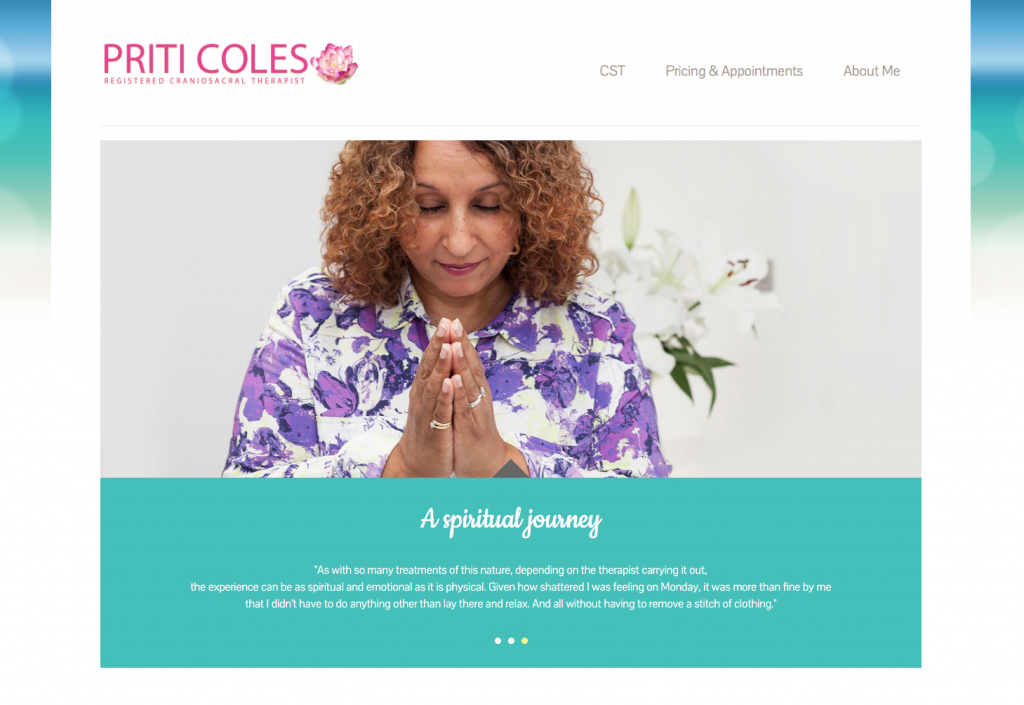The image size is (1024, 705).
Task: Click the small gray triangle pointer
Action: pos(511,469)
